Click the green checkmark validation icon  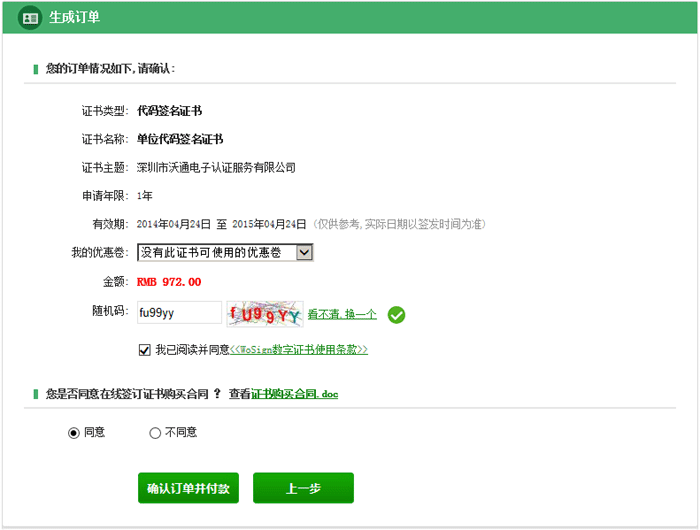(x=396, y=315)
